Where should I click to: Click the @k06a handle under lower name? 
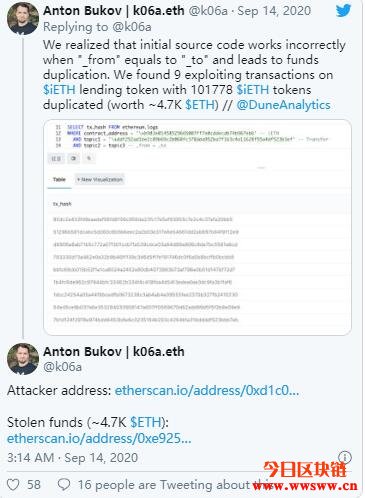pyautogui.click(x=62, y=367)
